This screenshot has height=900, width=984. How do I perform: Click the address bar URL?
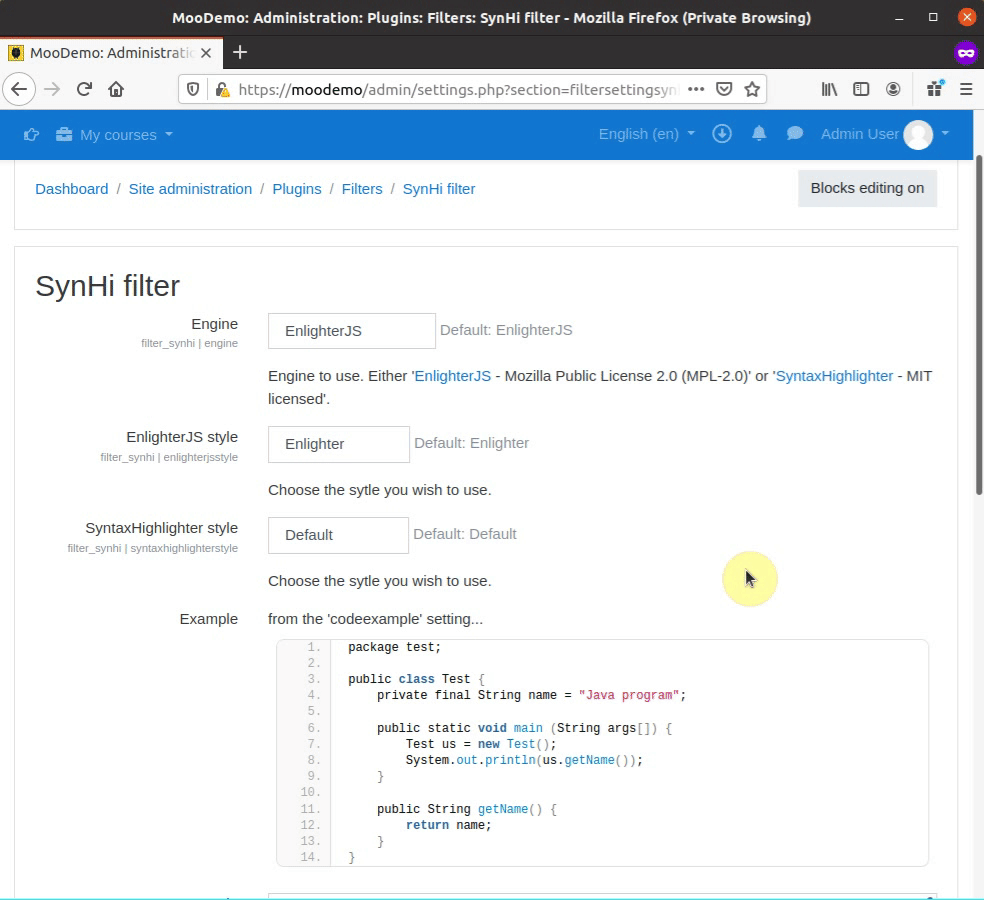tap(458, 90)
